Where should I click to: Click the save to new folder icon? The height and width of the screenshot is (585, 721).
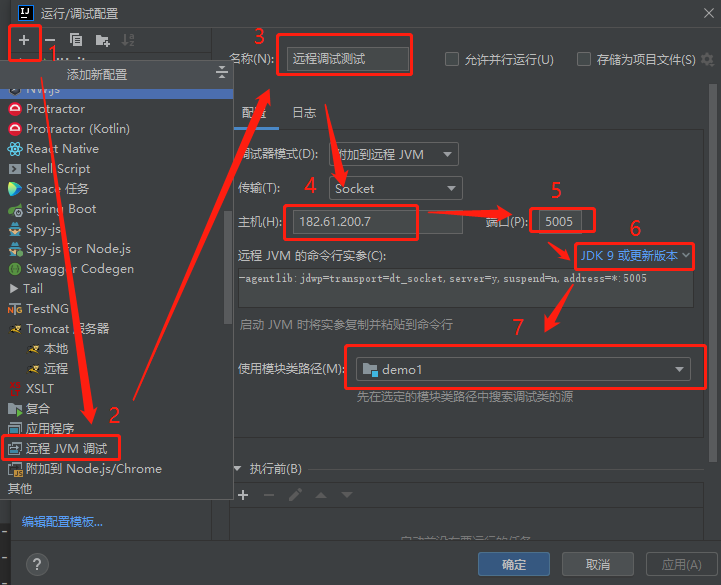point(102,40)
